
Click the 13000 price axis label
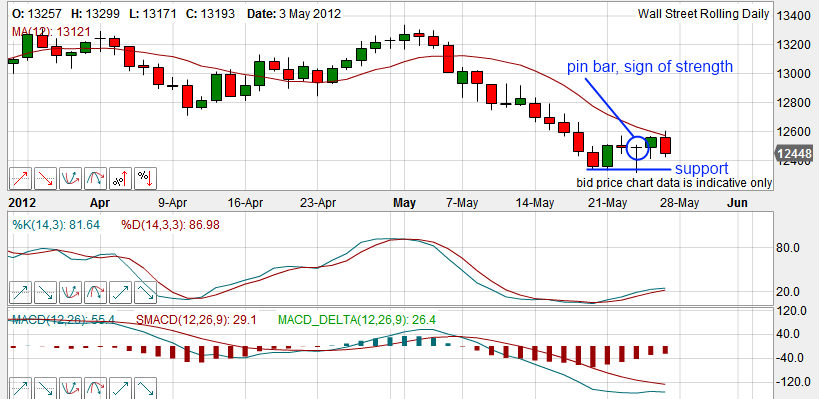[794, 74]
